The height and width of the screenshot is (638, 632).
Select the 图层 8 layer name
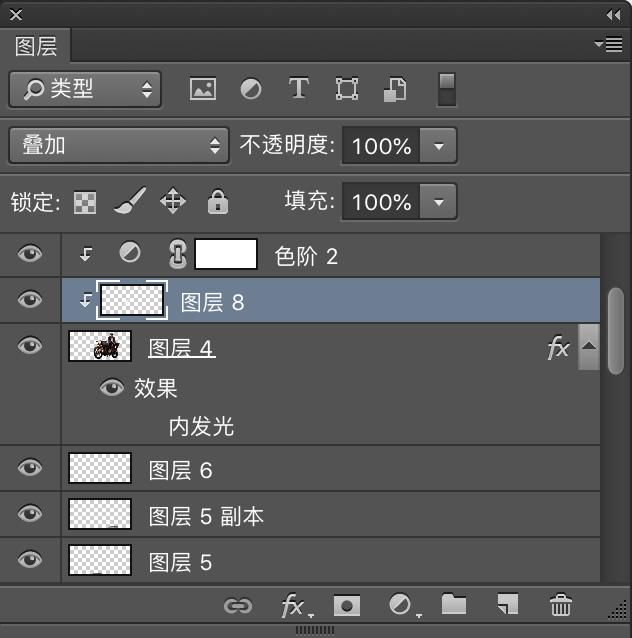pyautogui.click(x=212, y=303)
